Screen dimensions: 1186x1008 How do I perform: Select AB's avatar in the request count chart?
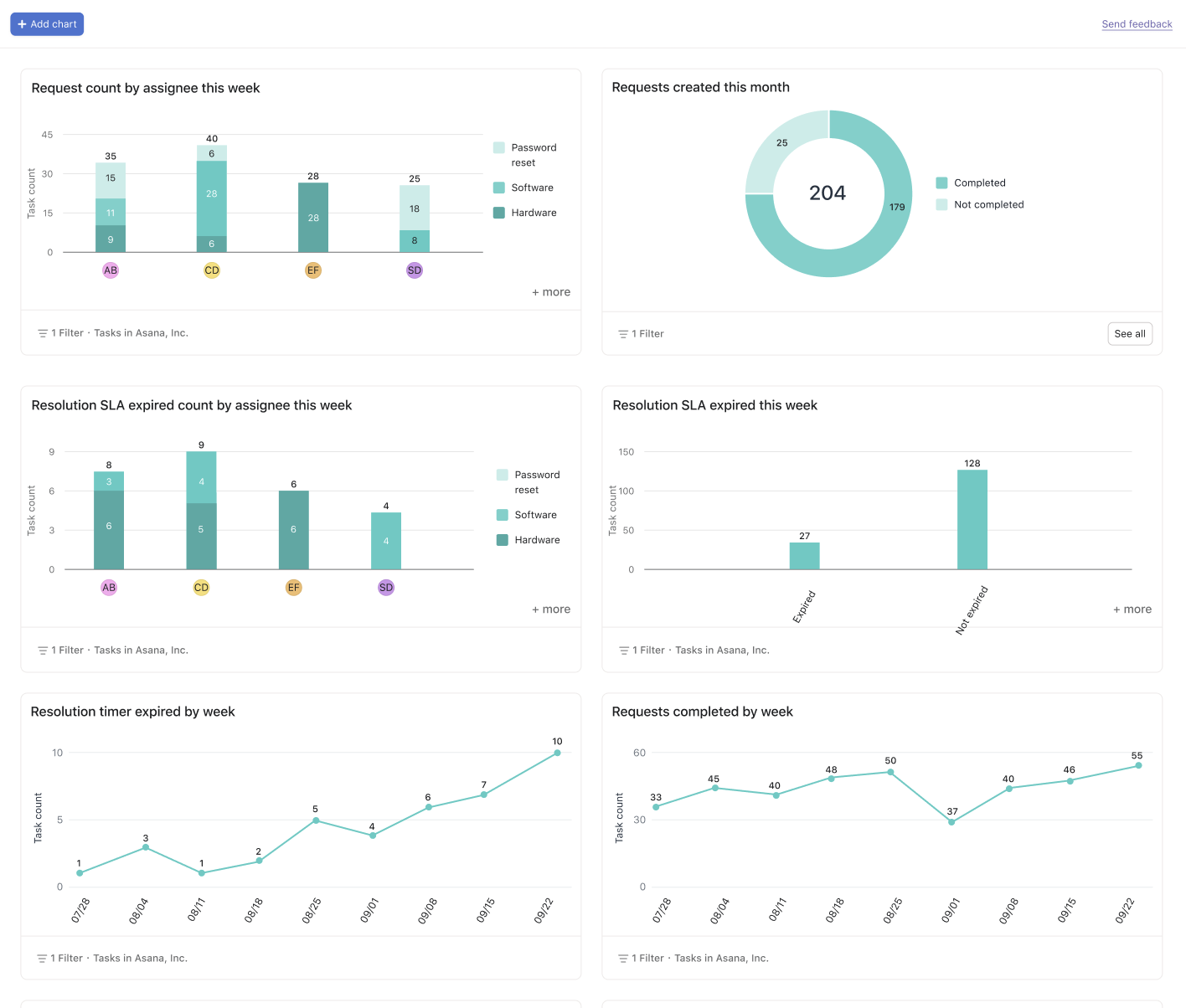[110, 270]
